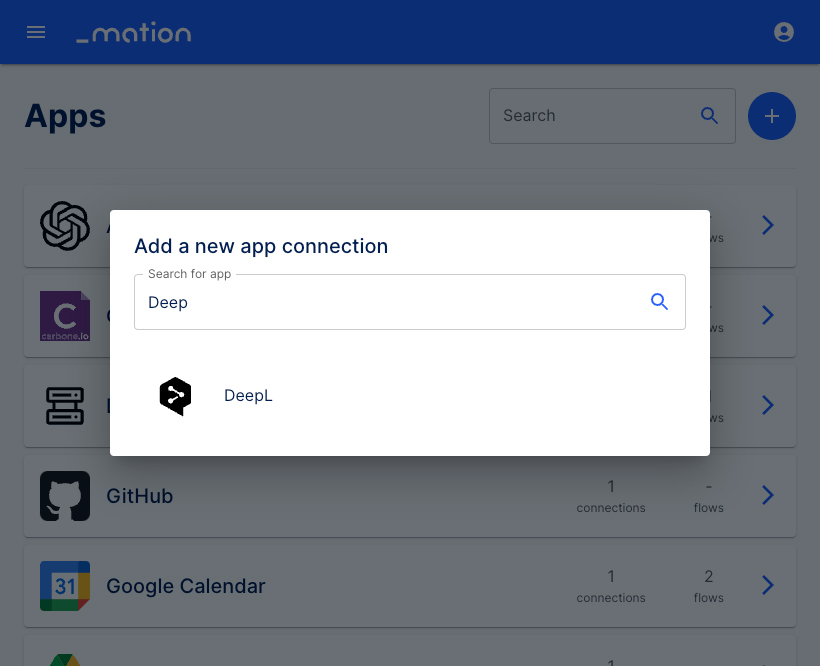This screenshot has width=820, height=666.
Task: Click the blue plus add-connection button
Action: point(771,116)
